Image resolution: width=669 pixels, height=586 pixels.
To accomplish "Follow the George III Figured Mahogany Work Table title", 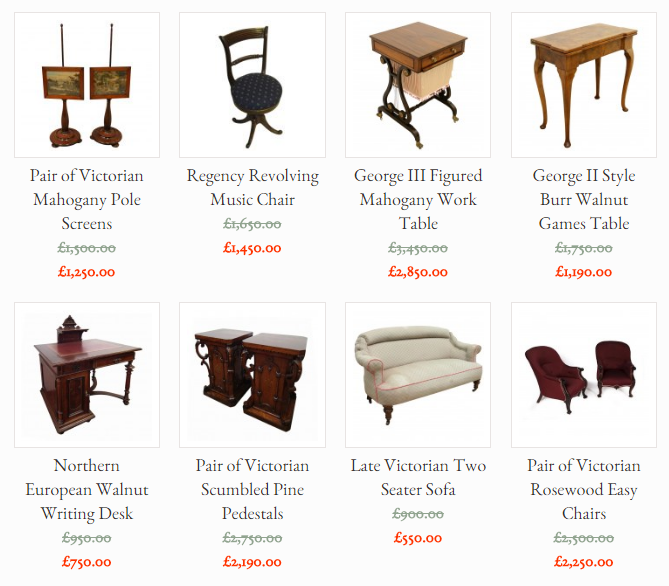I will 418,200.
